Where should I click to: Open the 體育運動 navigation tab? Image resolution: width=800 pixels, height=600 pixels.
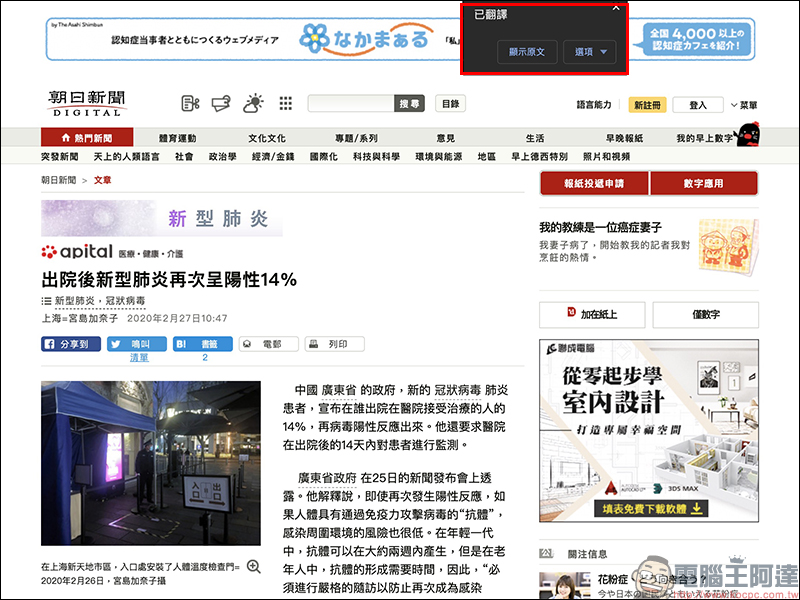coord(178,138)
